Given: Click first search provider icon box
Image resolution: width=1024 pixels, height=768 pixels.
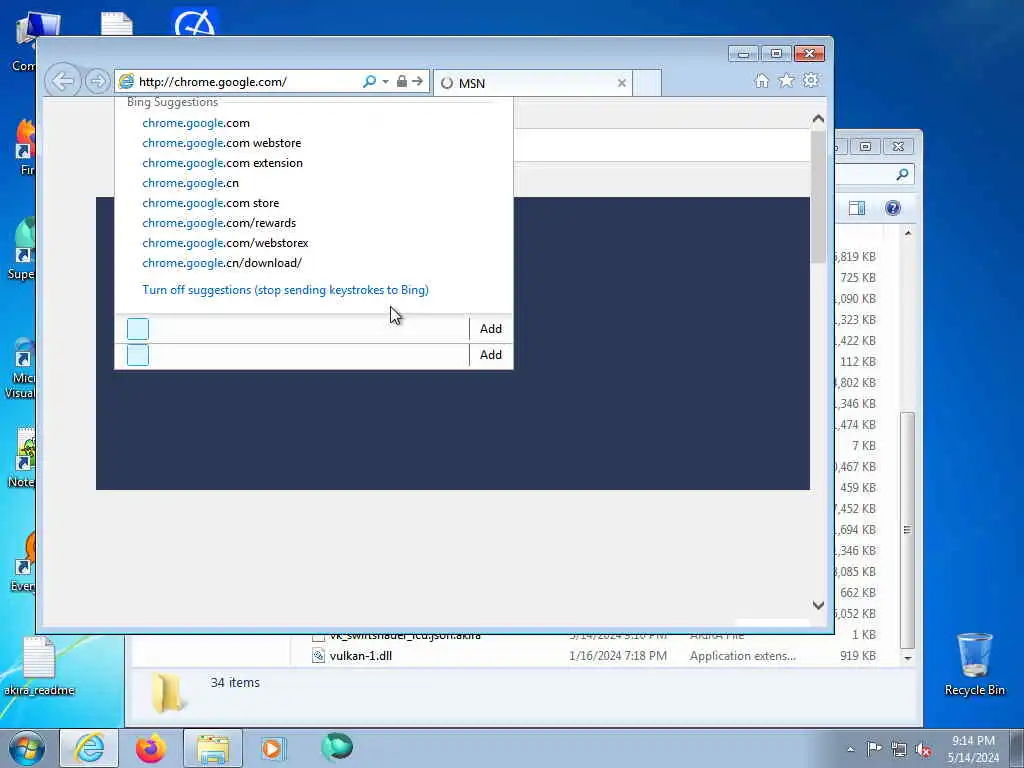Looking at the screenshot, I should (138, 329).
